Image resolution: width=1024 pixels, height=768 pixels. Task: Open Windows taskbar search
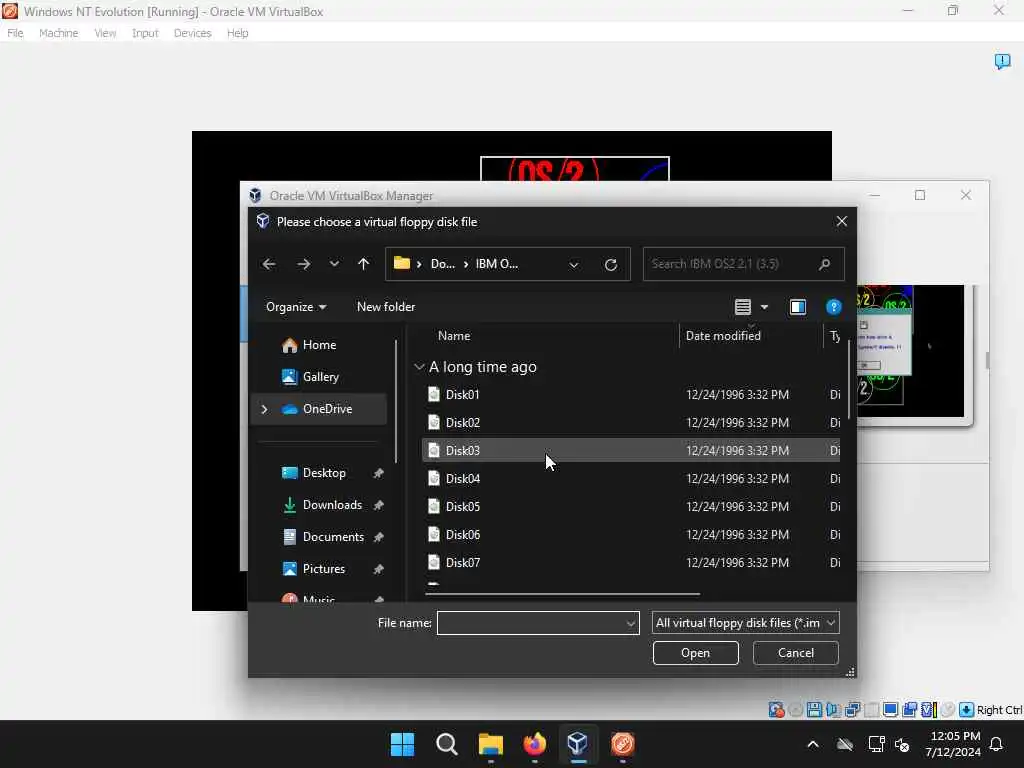[x=447, y=744]
